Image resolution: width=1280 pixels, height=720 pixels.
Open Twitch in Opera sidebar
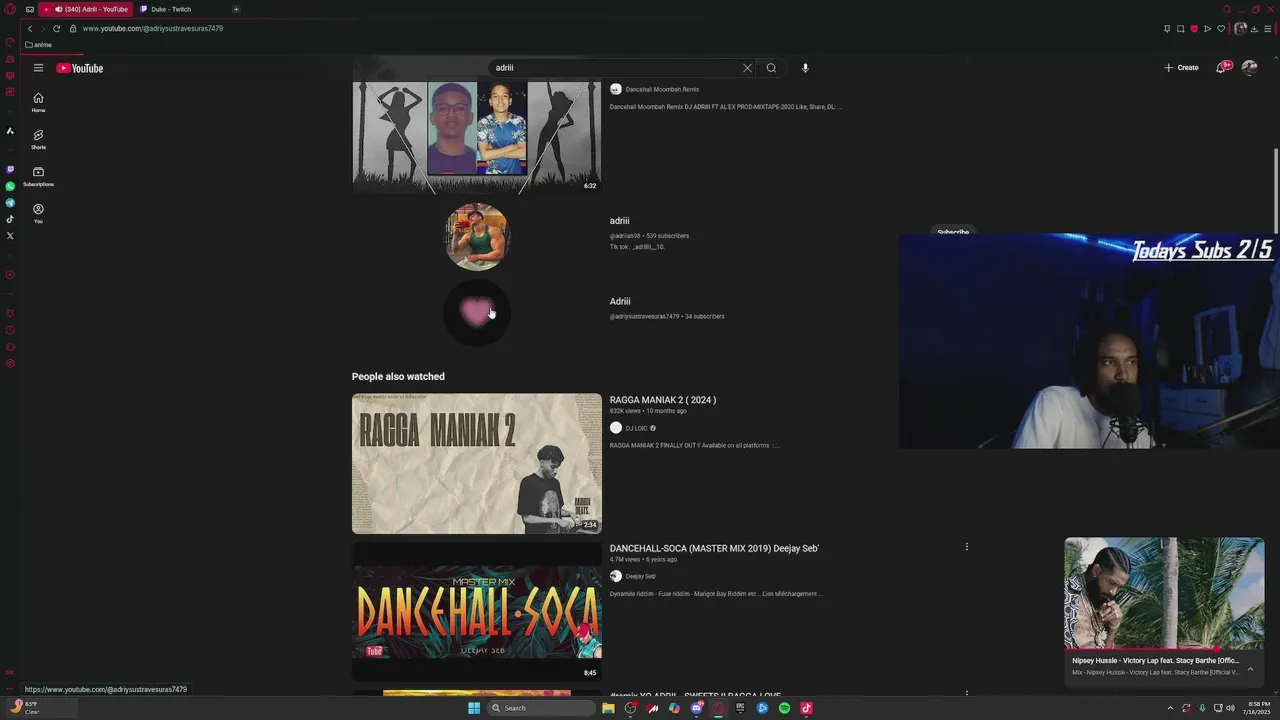pos(10,169)
